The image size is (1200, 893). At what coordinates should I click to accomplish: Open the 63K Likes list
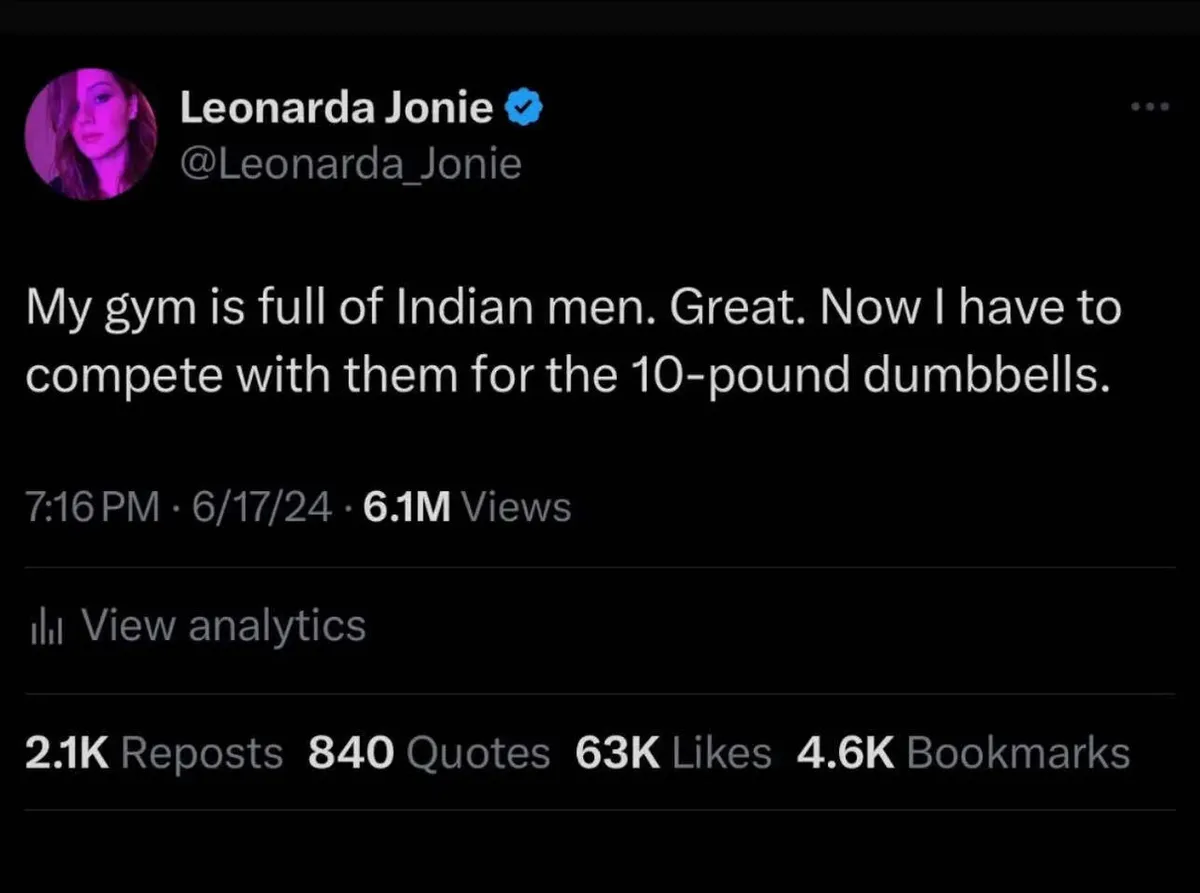673,753
